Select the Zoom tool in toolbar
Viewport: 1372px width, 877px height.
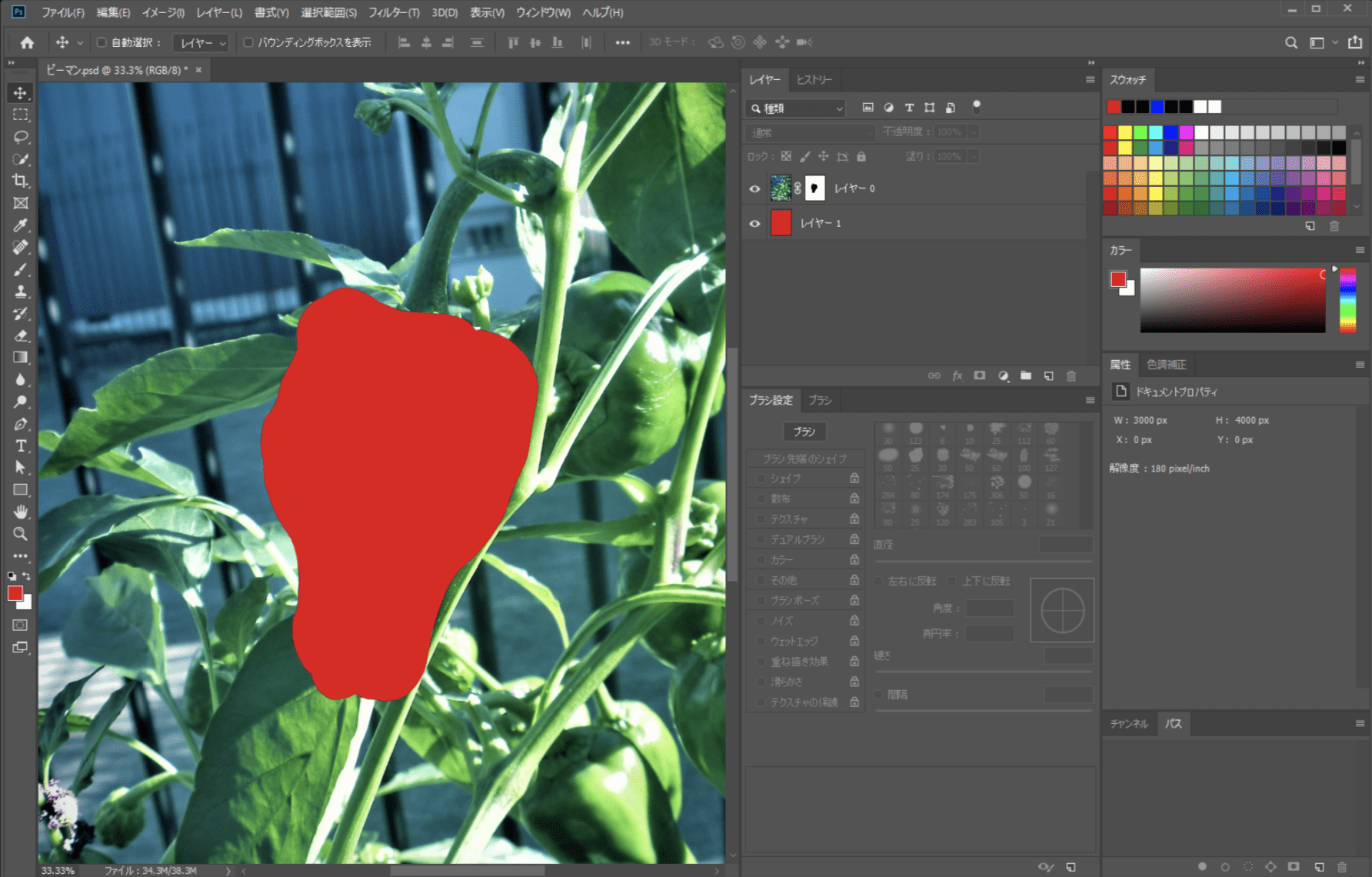coord(21,534)
